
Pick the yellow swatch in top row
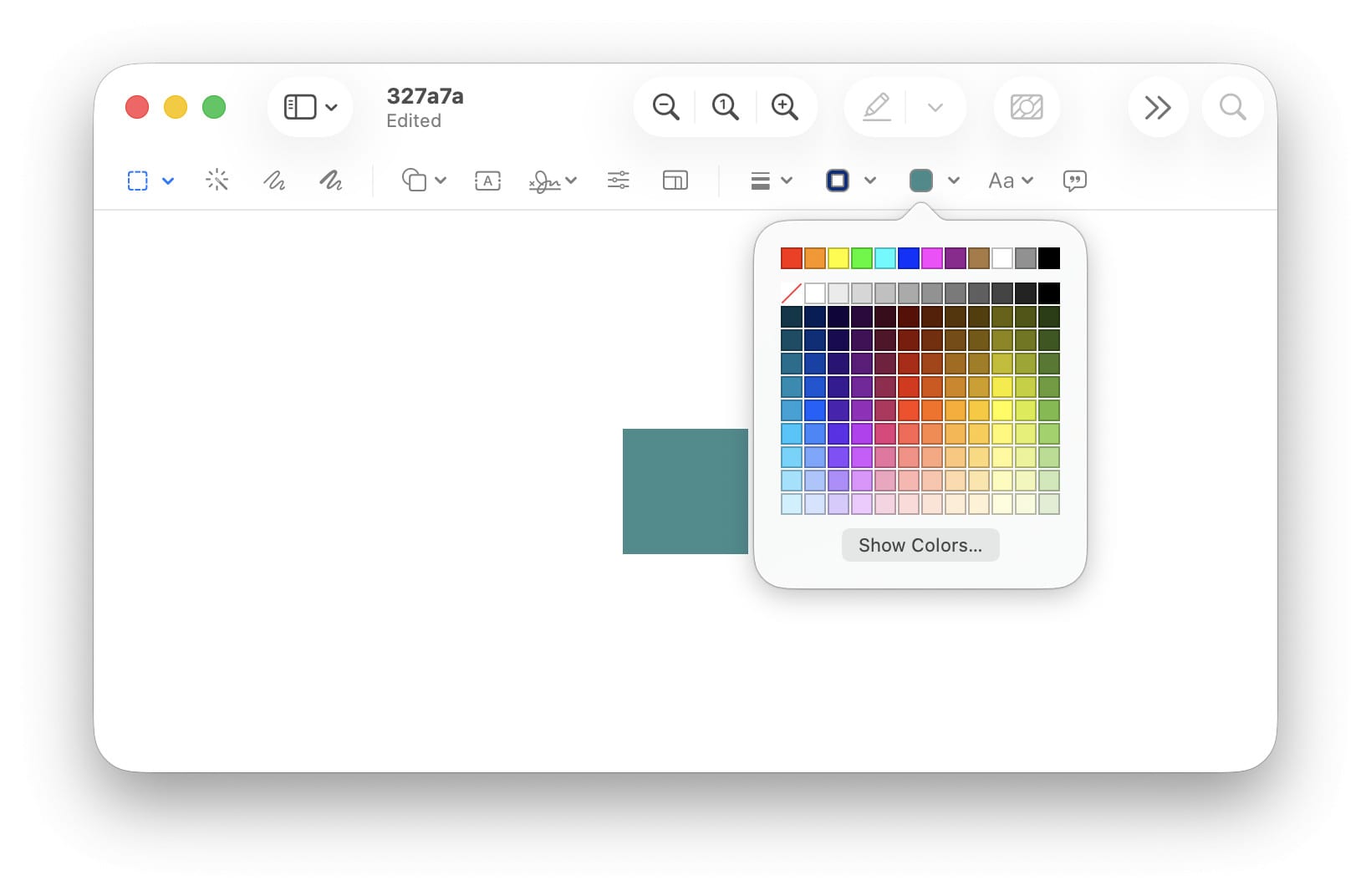[x=838, y=258]
